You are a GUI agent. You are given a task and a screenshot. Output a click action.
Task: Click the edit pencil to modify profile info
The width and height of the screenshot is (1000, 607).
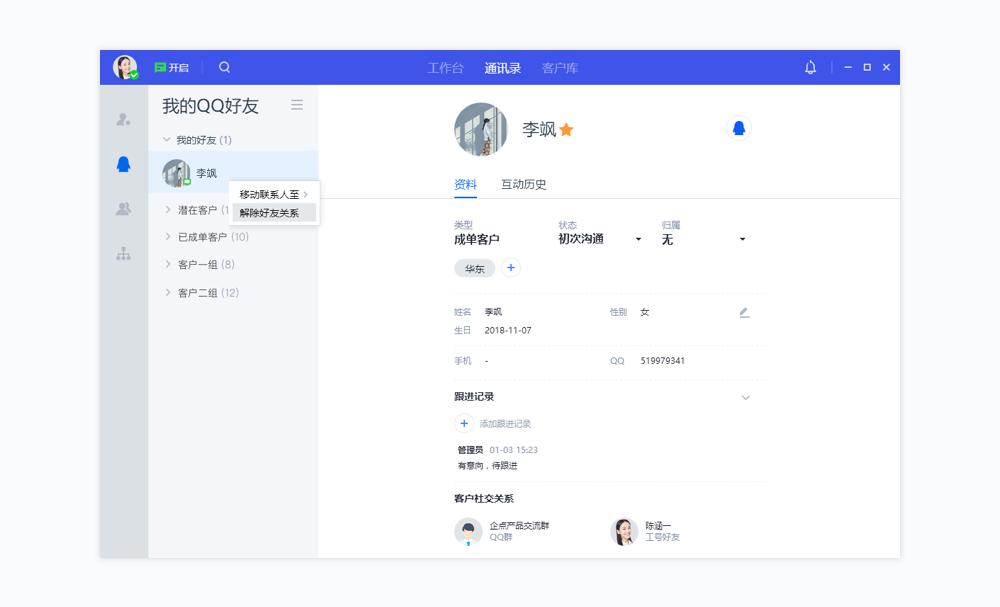[x=742, y=313]
